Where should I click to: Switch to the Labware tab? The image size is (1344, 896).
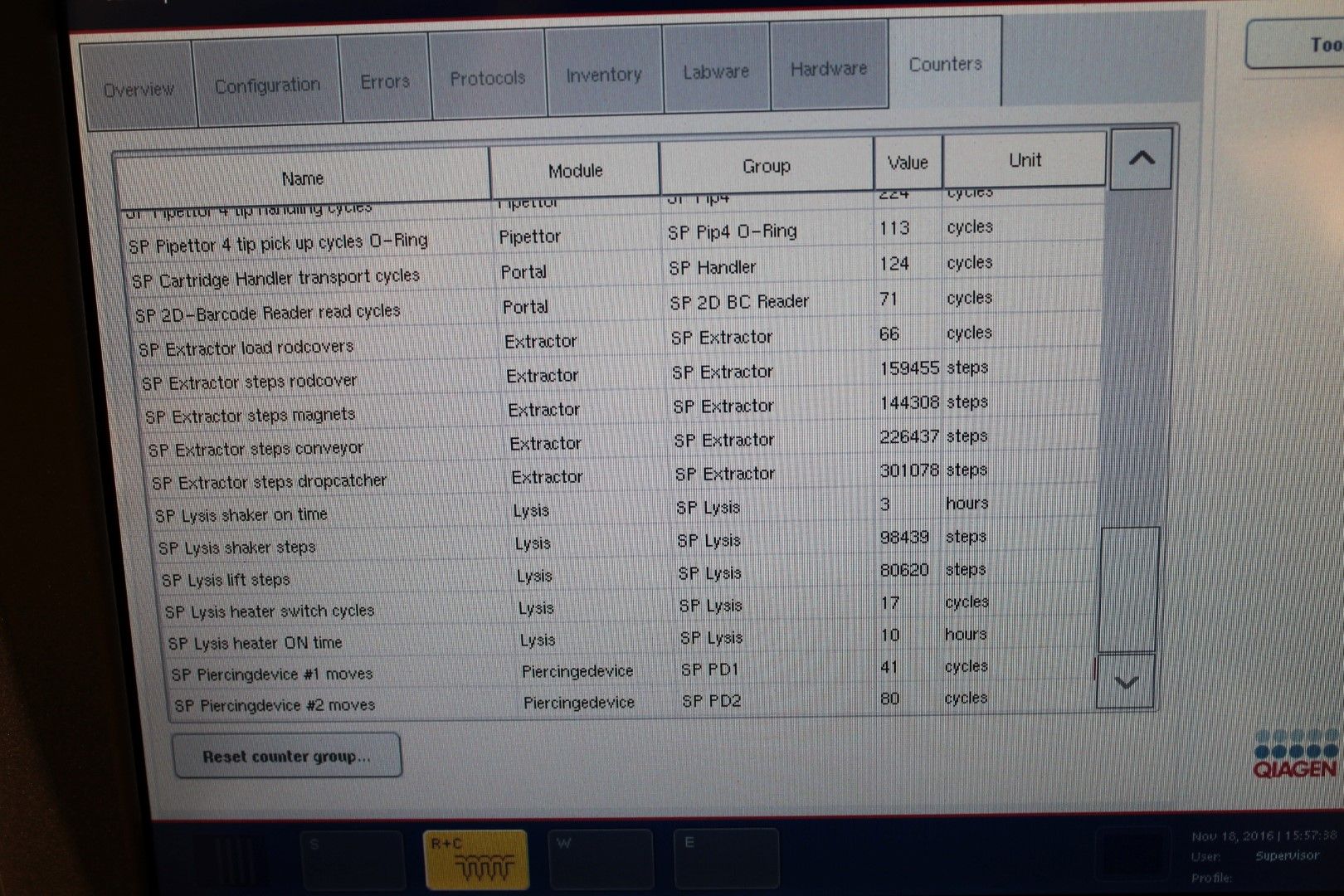717,70
